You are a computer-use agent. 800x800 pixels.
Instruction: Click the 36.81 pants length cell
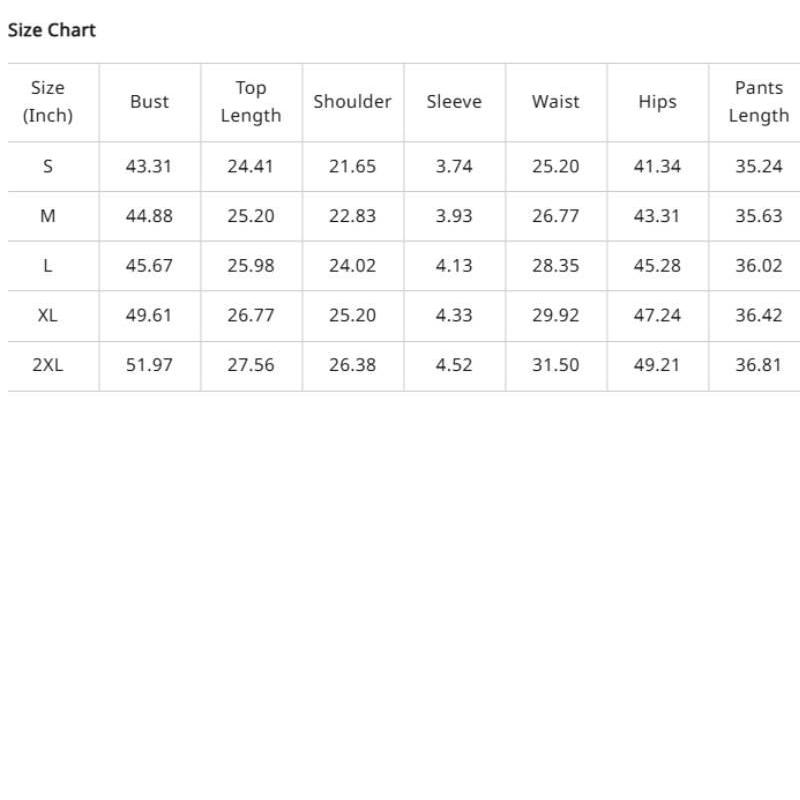[758, 365]
